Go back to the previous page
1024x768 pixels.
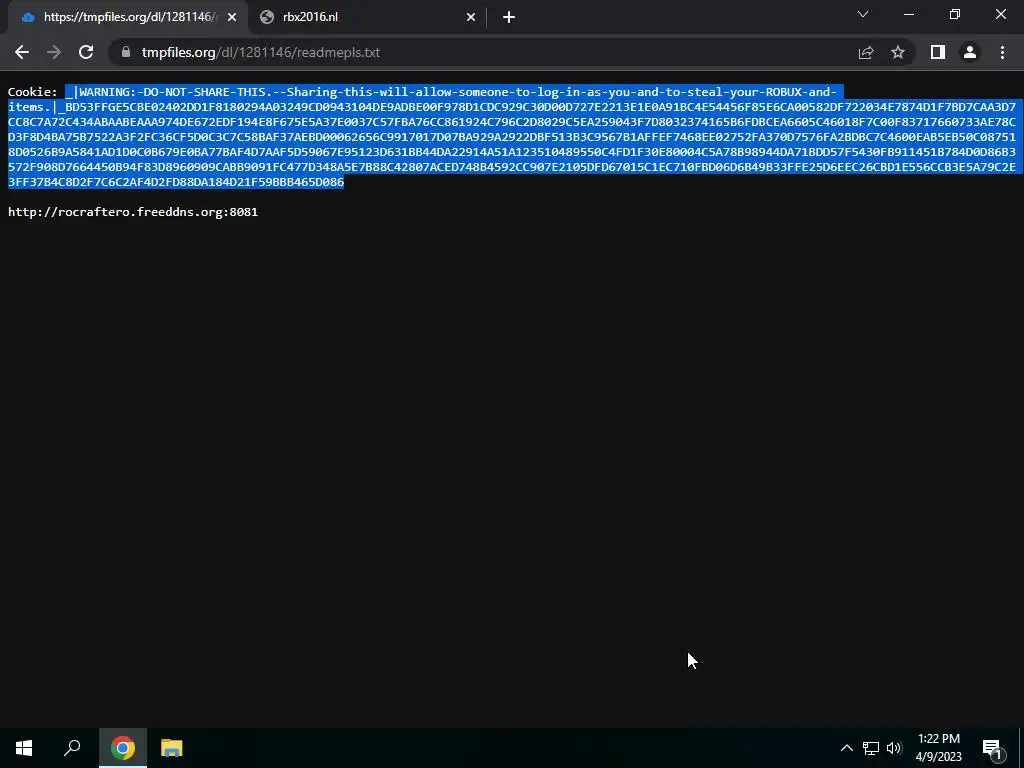(x=22, y=52)
